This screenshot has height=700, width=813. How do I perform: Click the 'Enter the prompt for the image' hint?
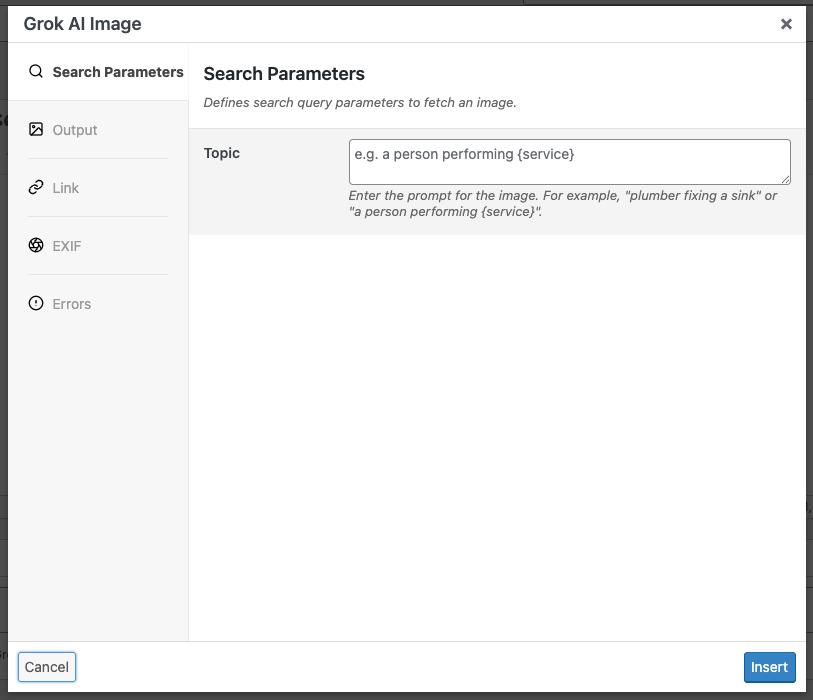(x=563, y=204)
